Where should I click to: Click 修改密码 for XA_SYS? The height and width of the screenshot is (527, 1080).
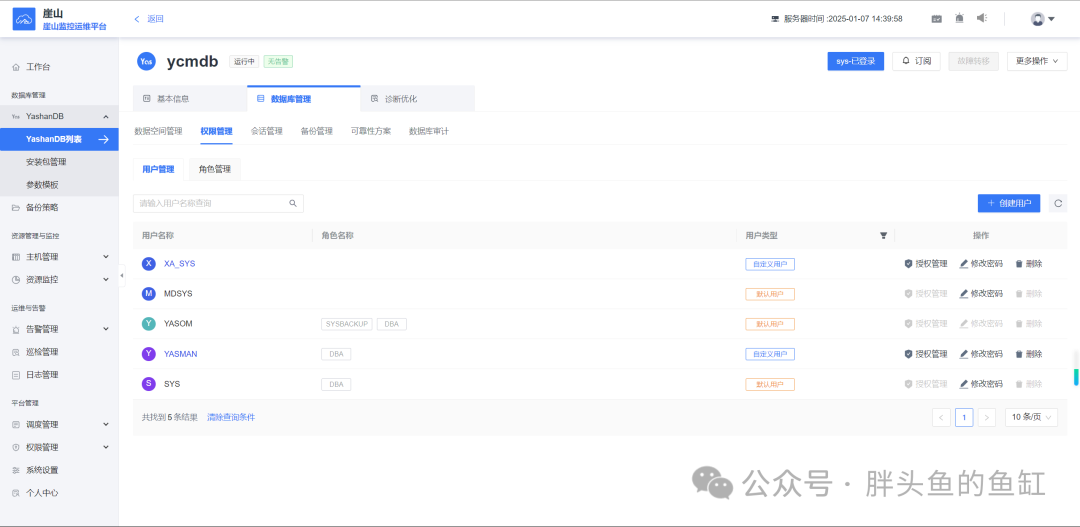click(981, 264)
